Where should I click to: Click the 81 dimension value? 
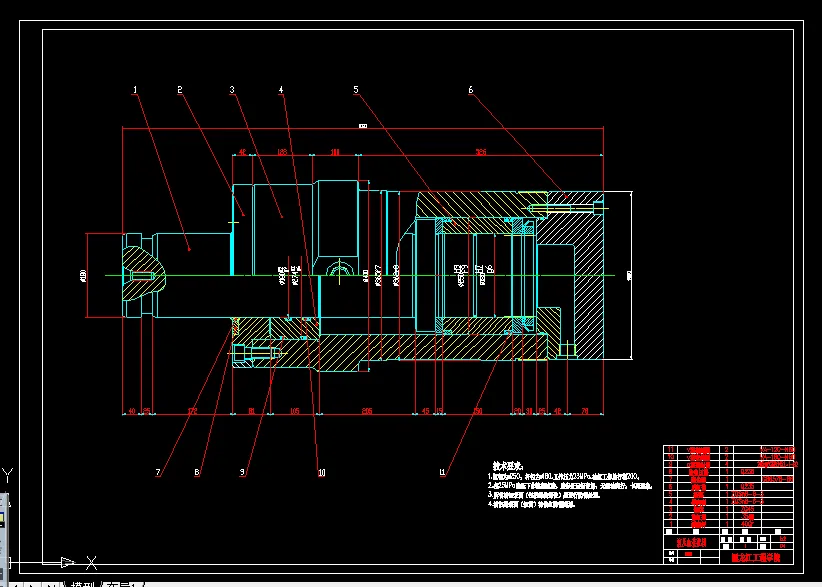252,411
